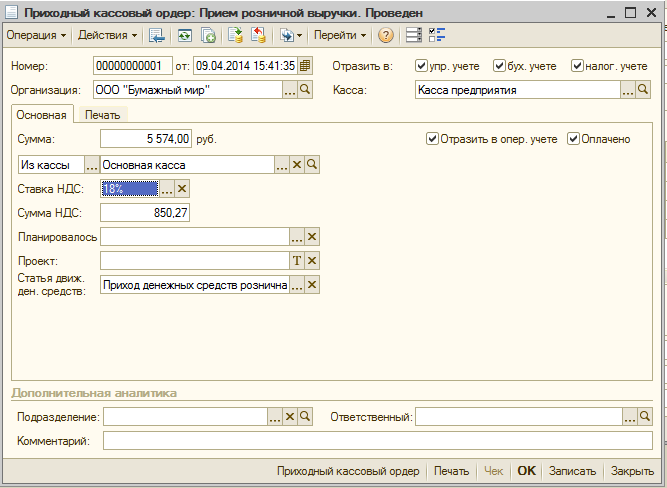This screenshot has height=488, width=667.
Task: Clear the Планировалось field with X
Action: tap(312, 237)
